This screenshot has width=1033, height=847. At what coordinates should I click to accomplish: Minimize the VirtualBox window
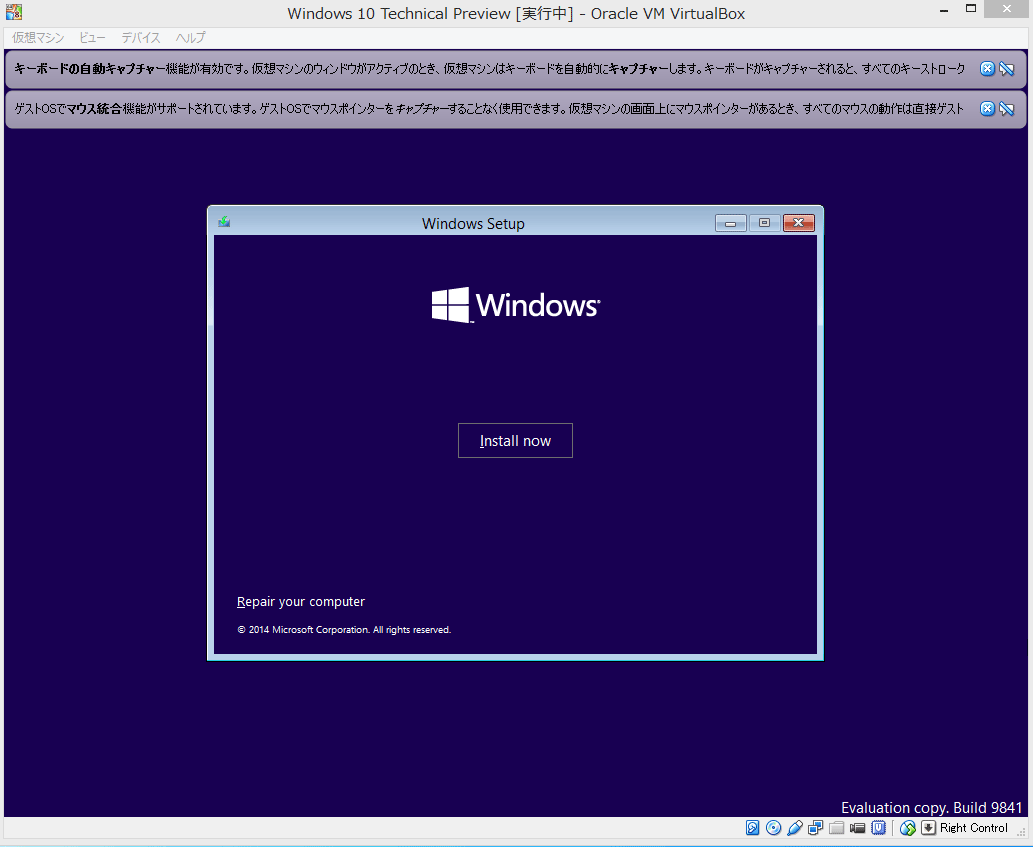(944, 11)
